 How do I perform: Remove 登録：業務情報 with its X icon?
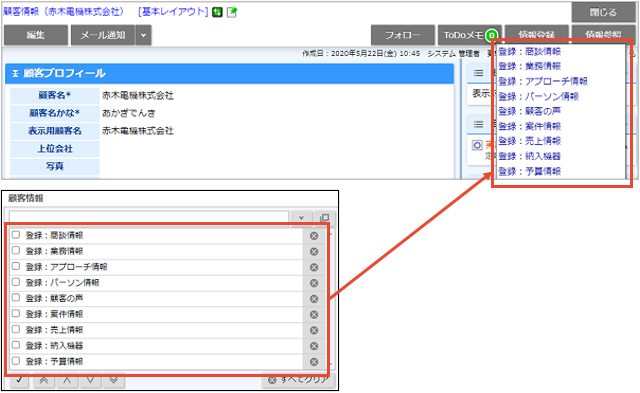[x=314, y=251]
